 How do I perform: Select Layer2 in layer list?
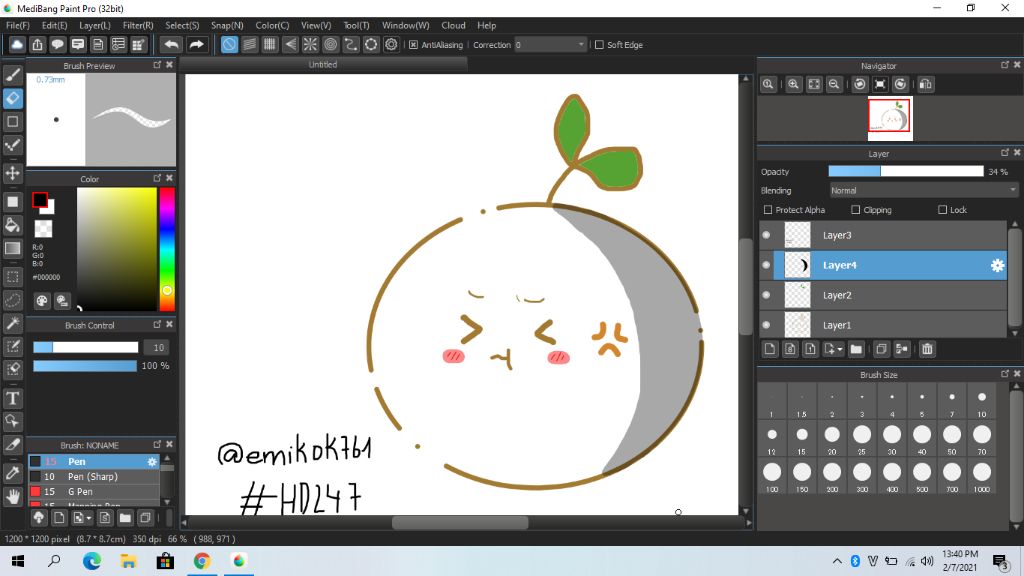[x=891, y=295]
